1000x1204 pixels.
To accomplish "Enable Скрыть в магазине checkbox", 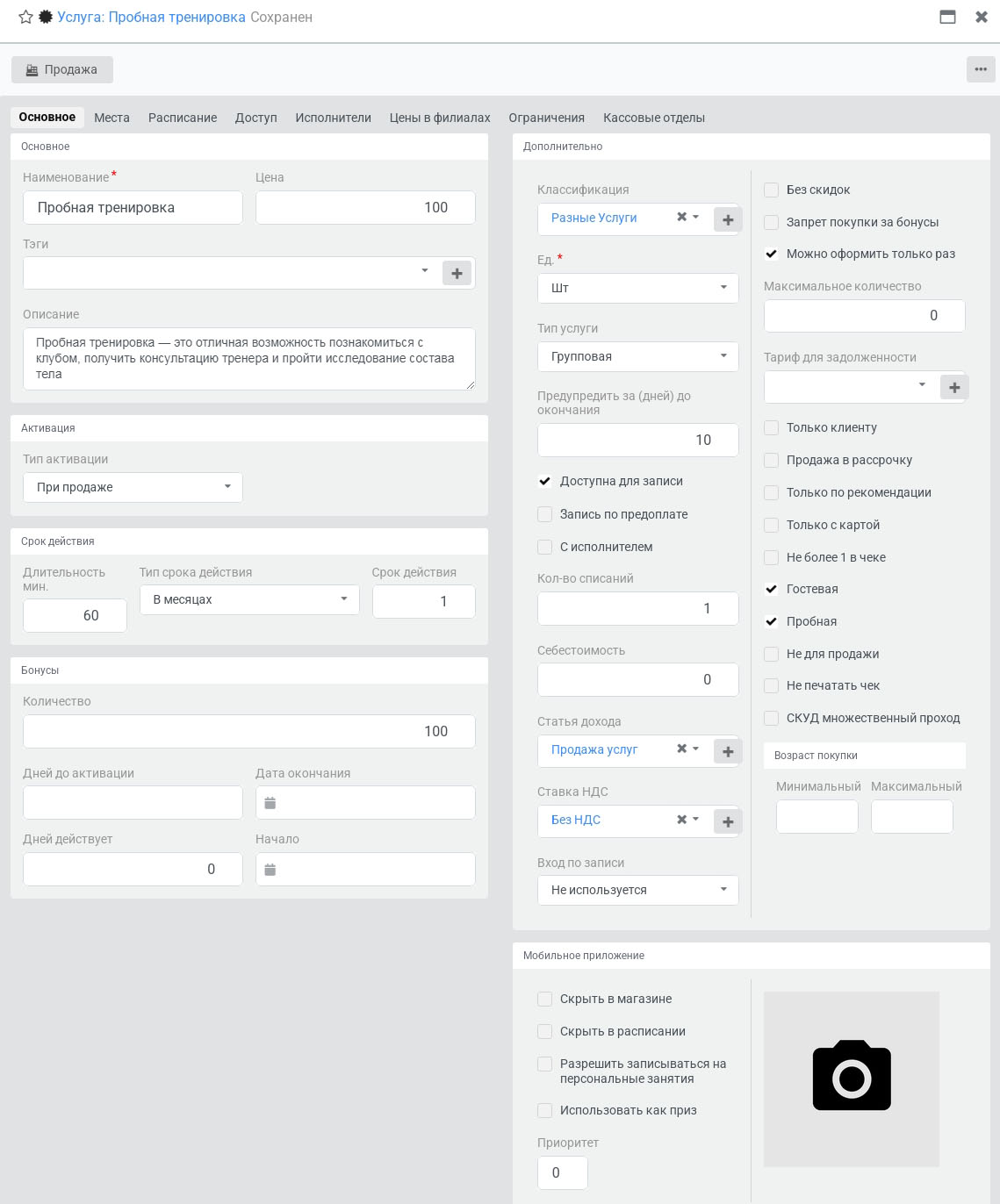I will coord(545,999).
